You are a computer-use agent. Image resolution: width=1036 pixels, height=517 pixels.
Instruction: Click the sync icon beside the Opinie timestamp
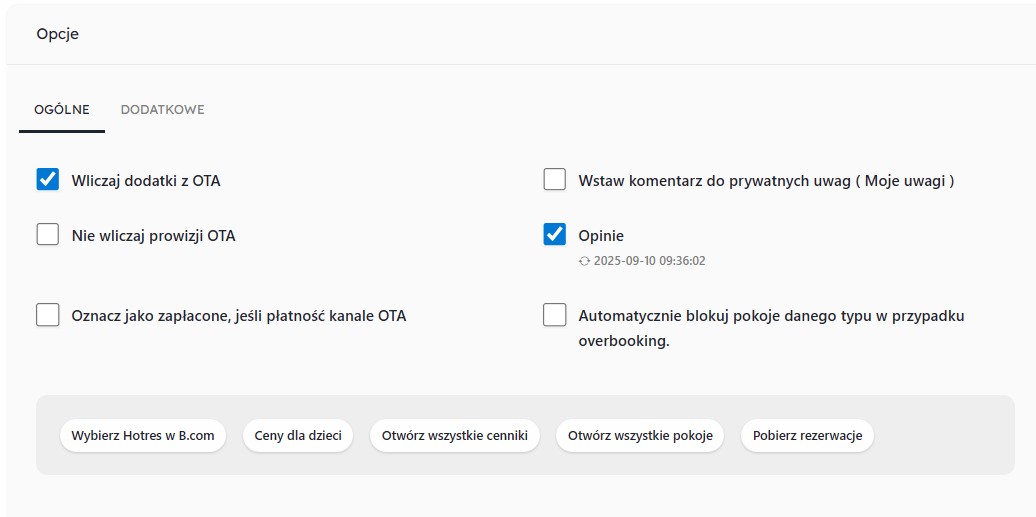[x=585, y=261]
